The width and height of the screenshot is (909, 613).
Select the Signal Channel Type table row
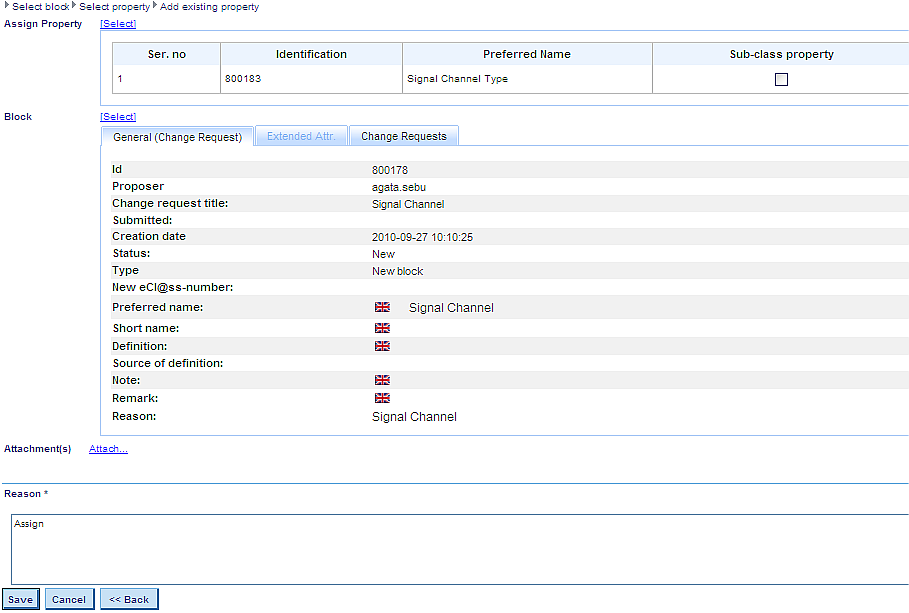[457, 79]
